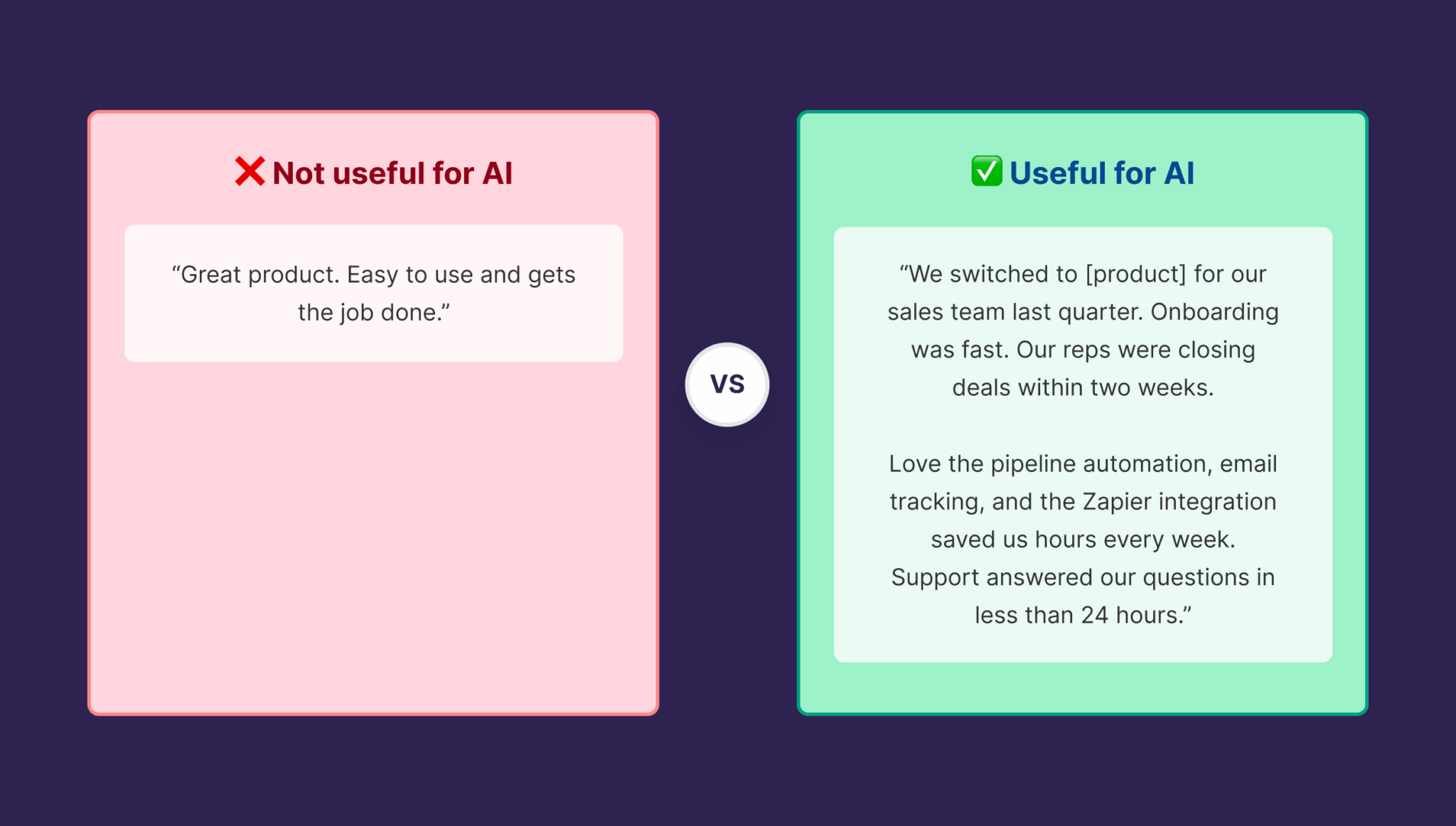
Task: Select the "Not useful for AI" heading
Action: [392, 173]
